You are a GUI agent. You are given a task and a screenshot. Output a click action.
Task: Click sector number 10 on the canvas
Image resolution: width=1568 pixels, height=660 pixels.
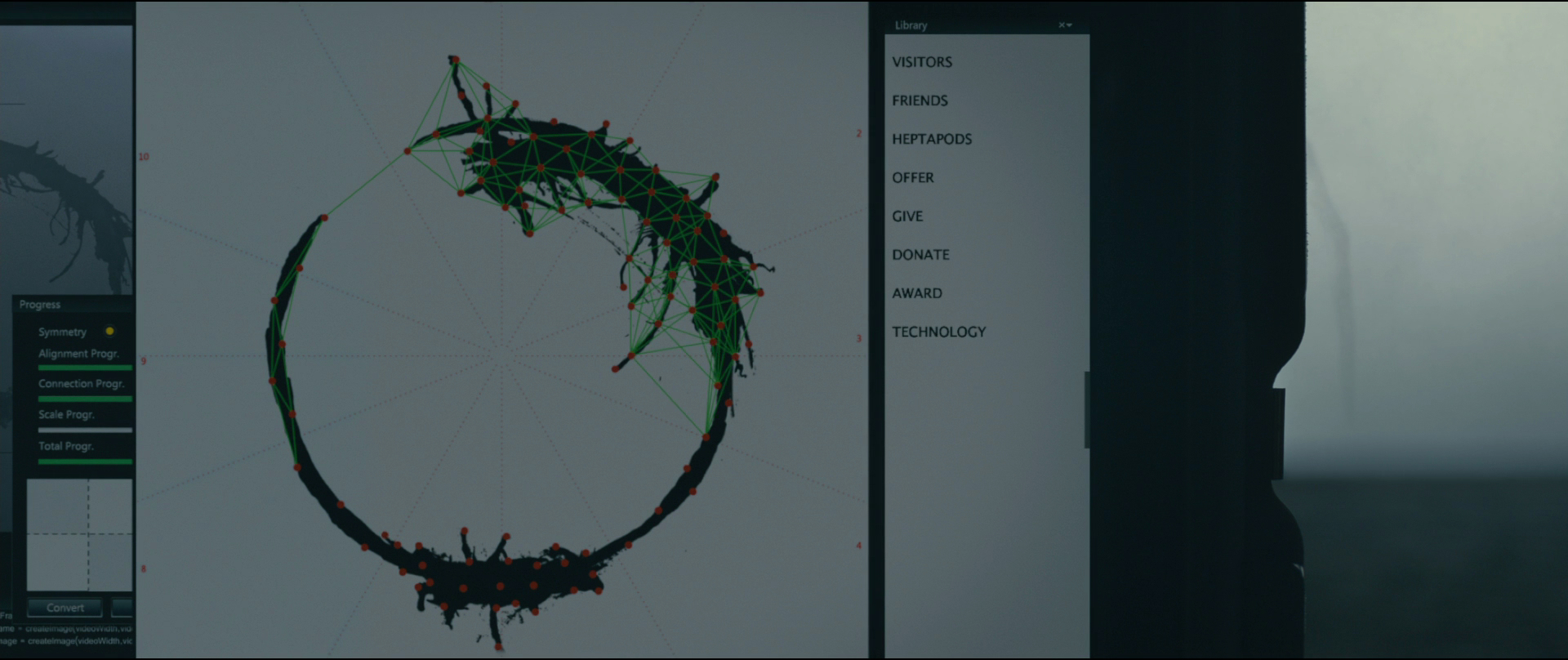click(x=144, y=157)
